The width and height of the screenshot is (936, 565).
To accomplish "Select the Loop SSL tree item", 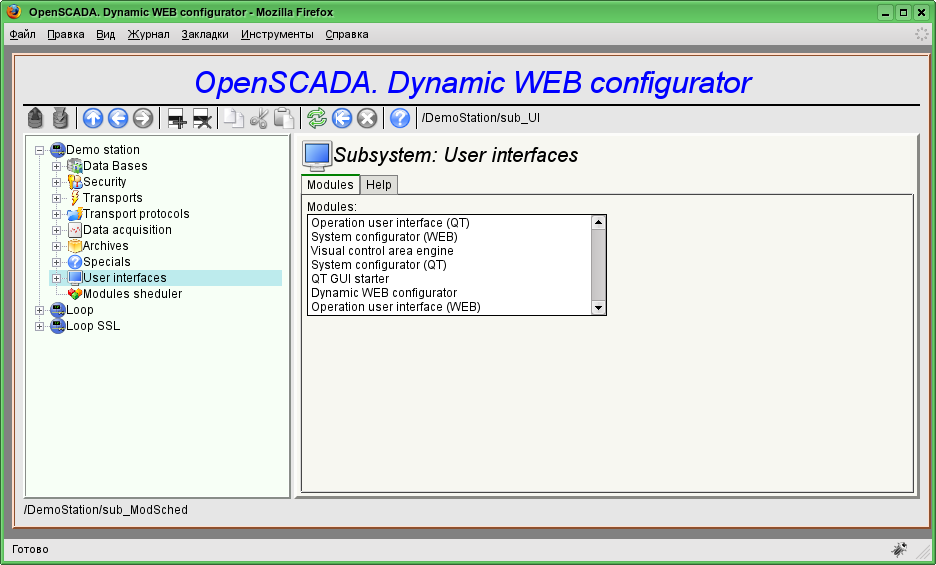I will pyautogui.click(x=93, y=326).
